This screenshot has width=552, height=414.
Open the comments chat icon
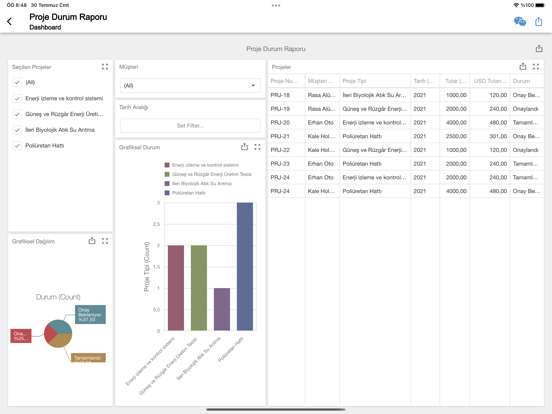520,21
